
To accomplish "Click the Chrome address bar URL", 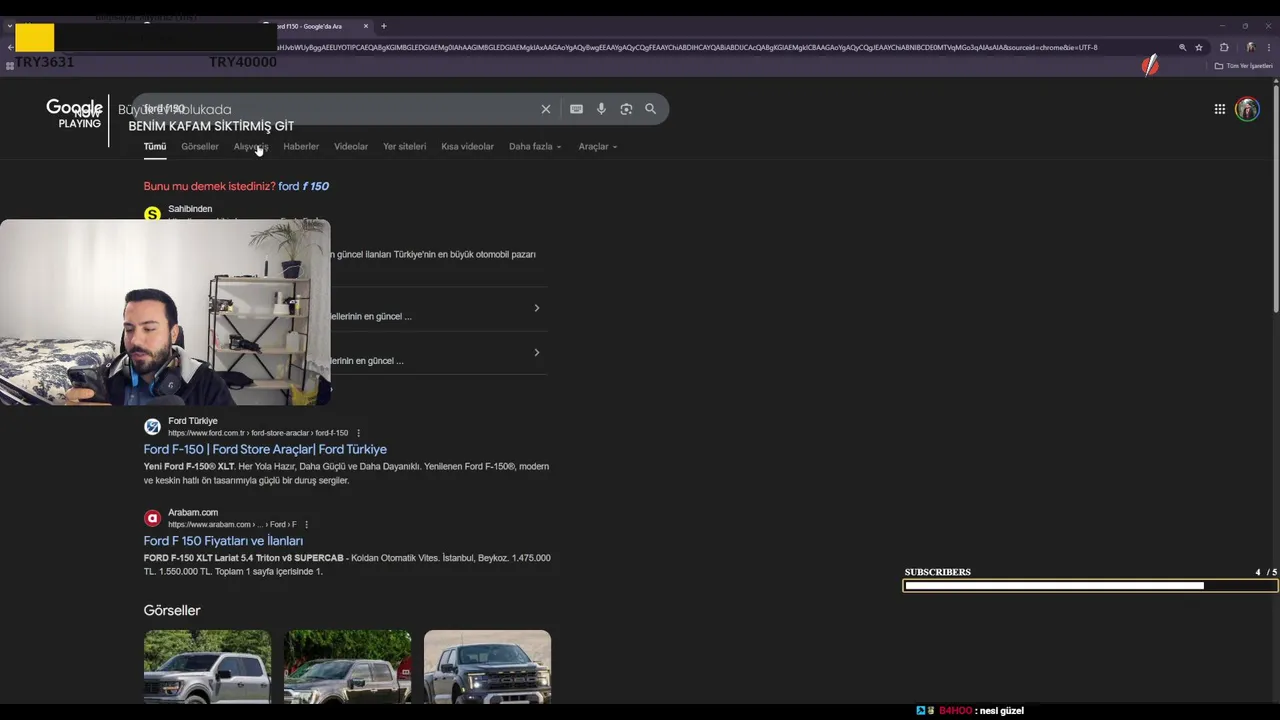I will (685, 47).
